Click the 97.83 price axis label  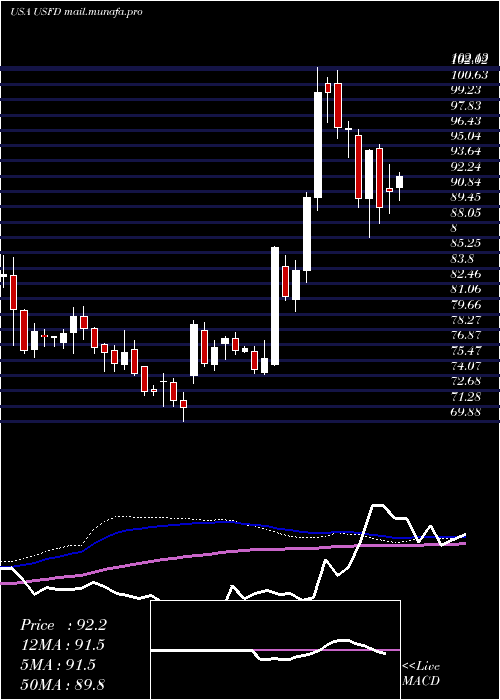pyautogui.click(x=466, y=105)
